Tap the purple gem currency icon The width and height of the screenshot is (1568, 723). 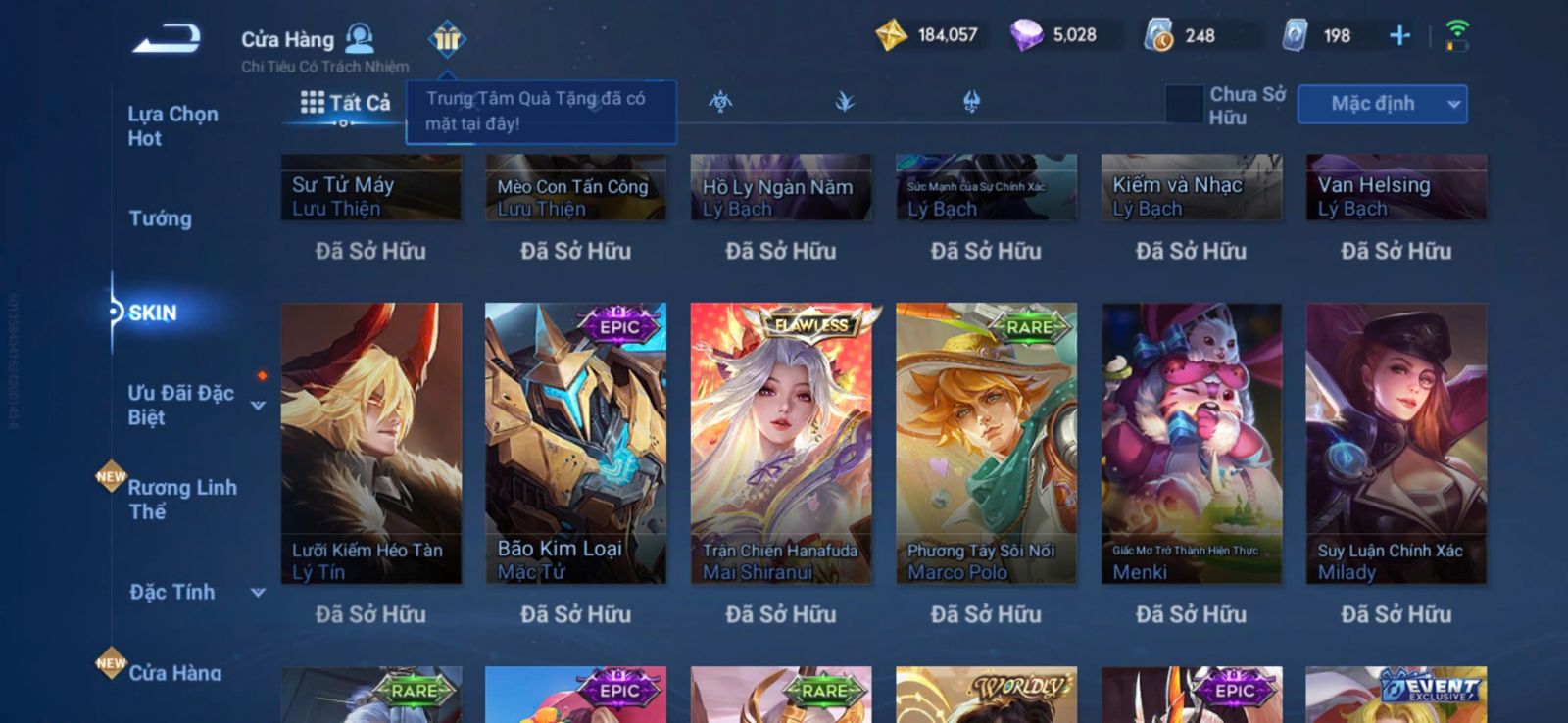(x=1026, y=36)
